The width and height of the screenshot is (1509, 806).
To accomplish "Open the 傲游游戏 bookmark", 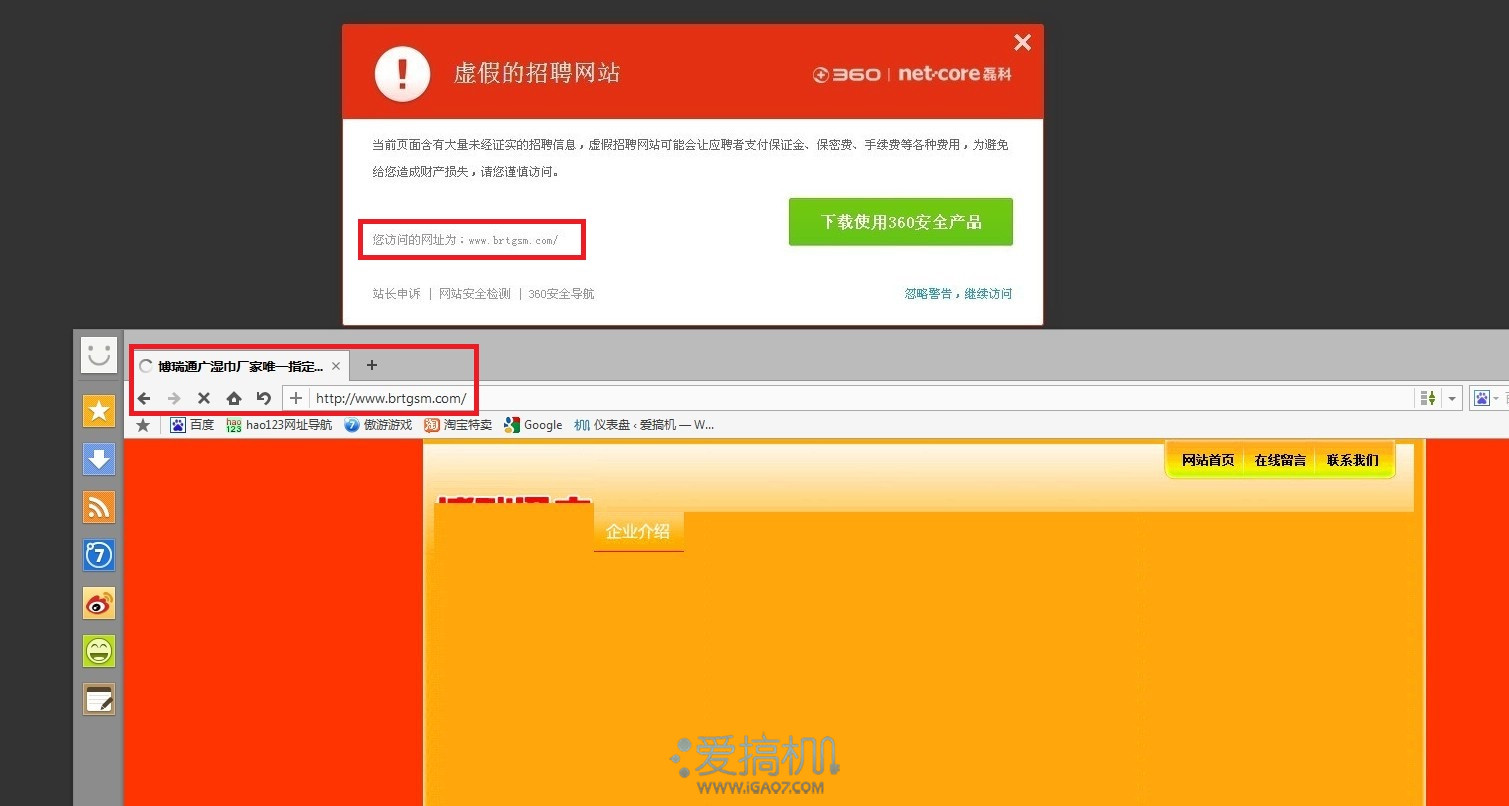I will click(378, 425).
